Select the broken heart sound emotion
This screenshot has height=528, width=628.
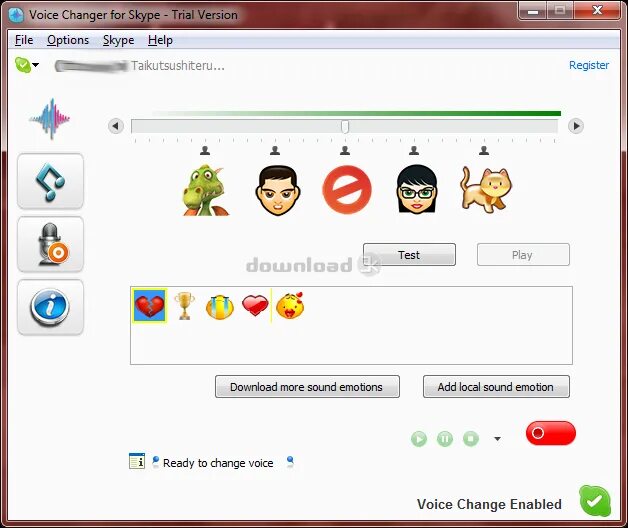[x=150, y=306]
